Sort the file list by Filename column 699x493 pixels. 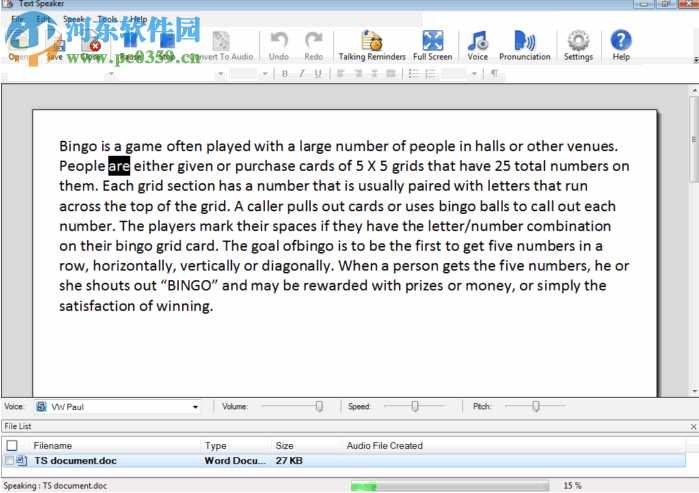click(x=53, y=446)
